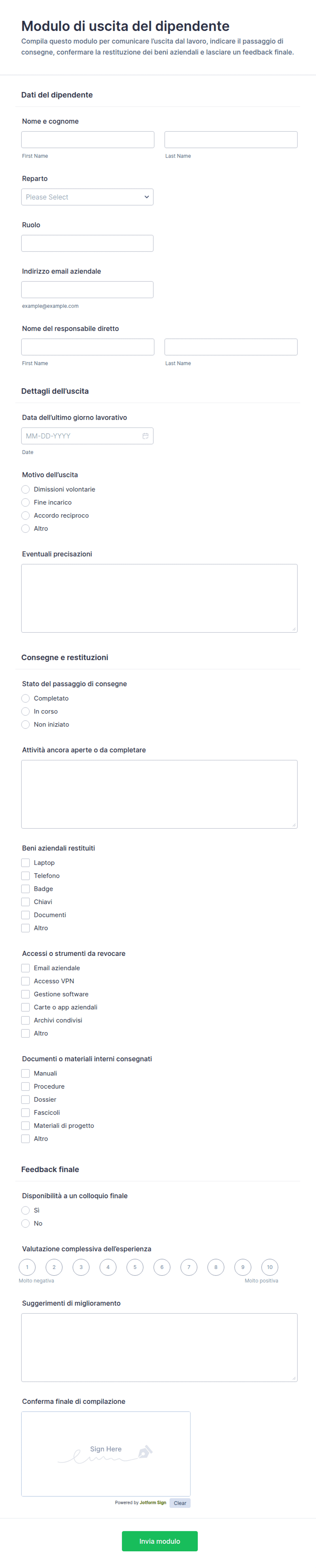Click the Suggerimenti di miglioramento textarea
316x1568 pixels.
159,1348
